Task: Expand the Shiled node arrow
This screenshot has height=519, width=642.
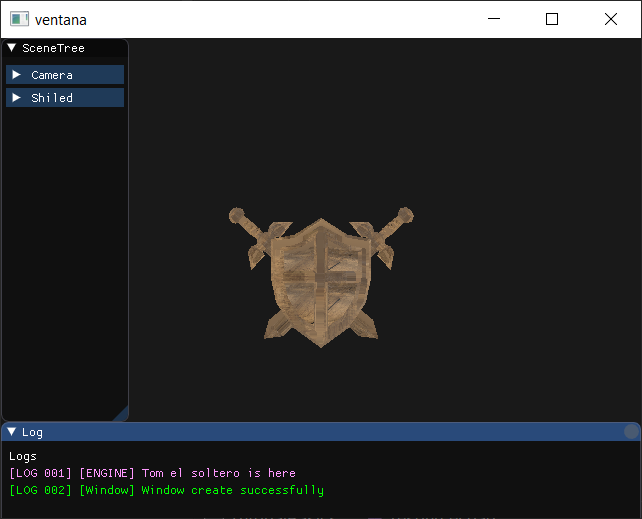Action: [16, 98]
